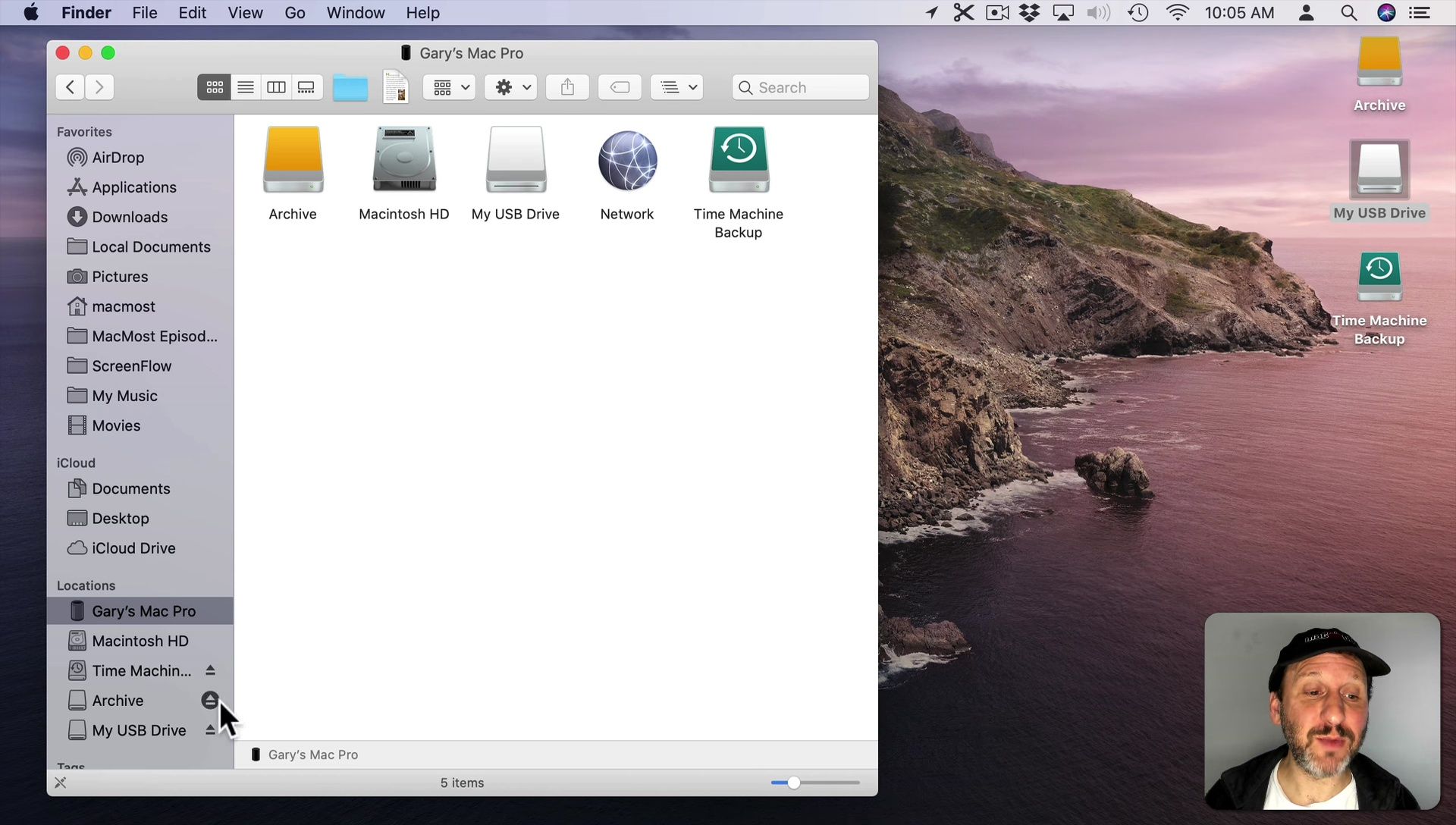The image size is (1456, 825).
Task: Open iCloud Drive in sidebar
Action: pos(140,548)
